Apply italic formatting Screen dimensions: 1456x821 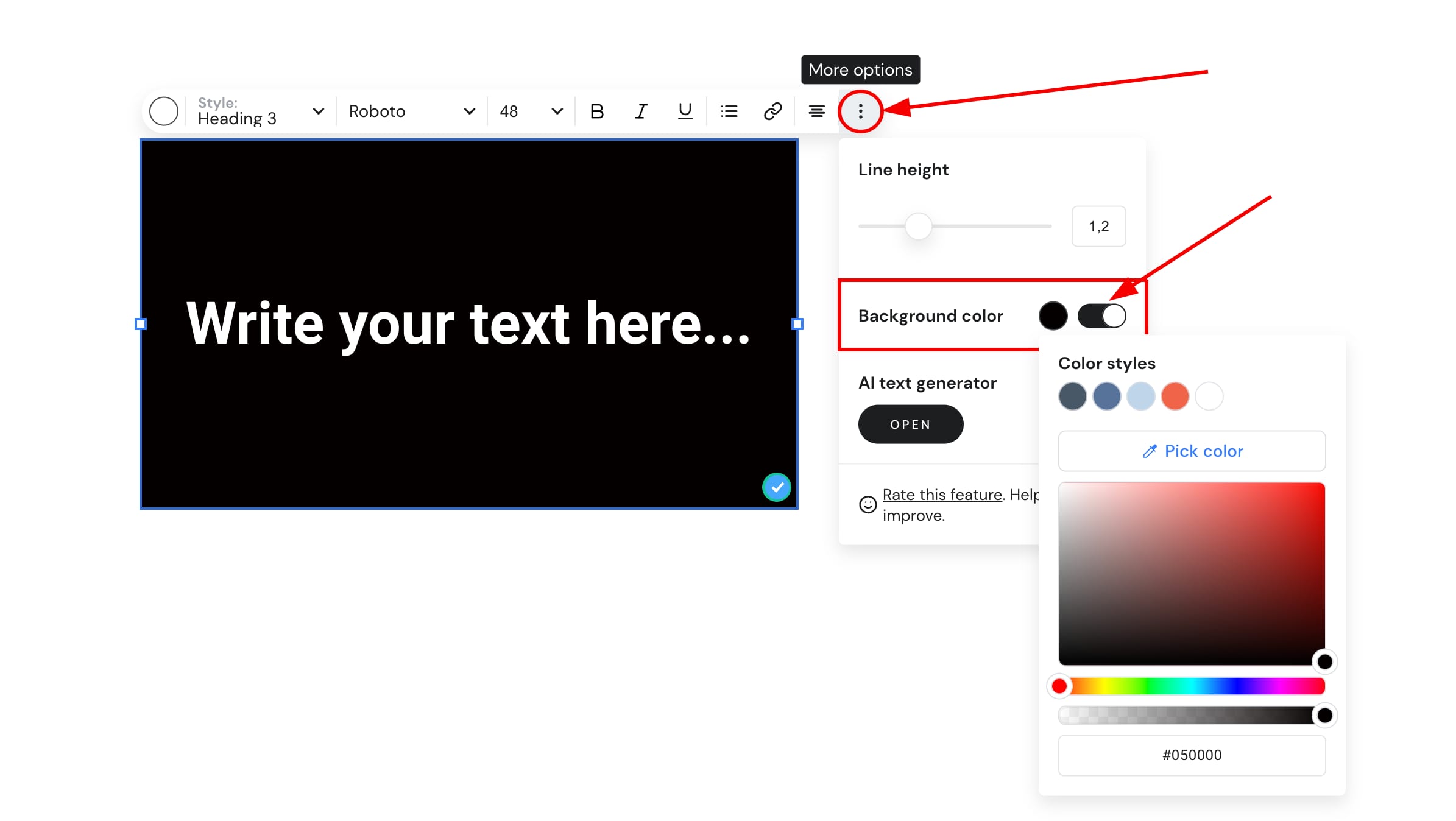tap(640, 111)
